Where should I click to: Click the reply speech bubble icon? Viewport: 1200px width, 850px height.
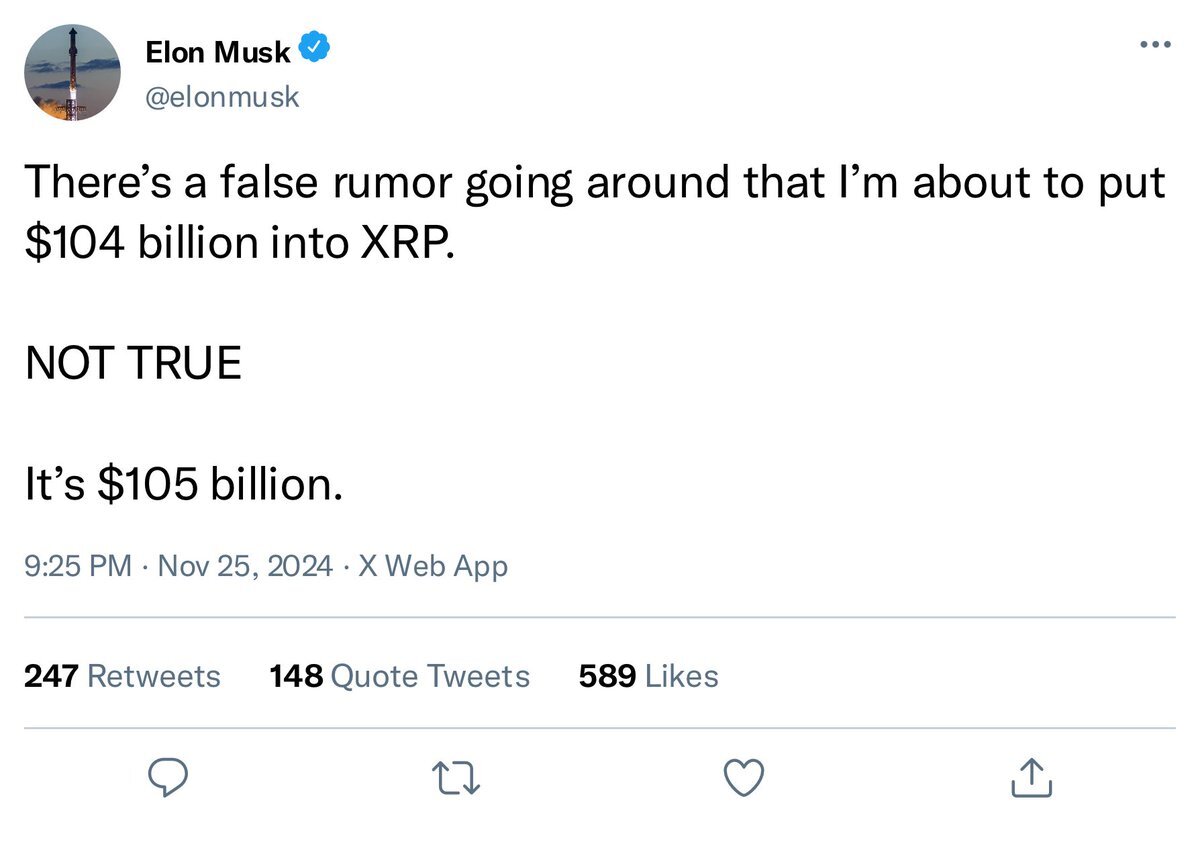click(168, 777)
